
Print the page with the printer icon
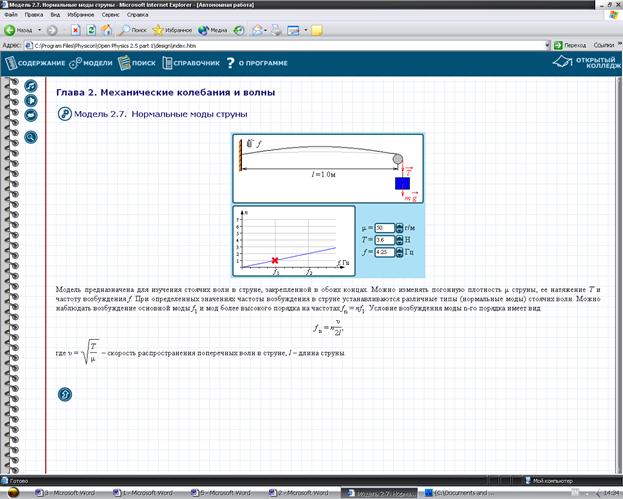[277, 30]
